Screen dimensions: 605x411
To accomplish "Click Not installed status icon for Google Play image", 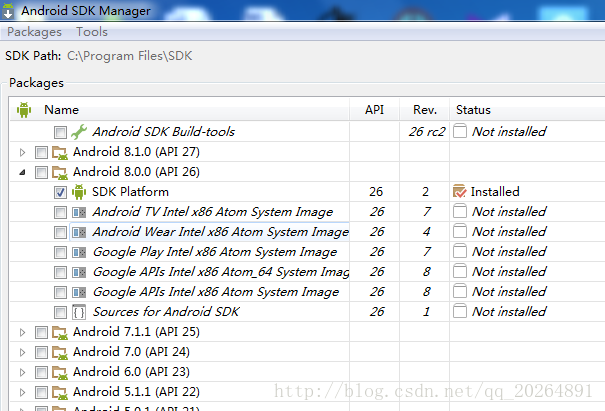I will pos(460,251).
